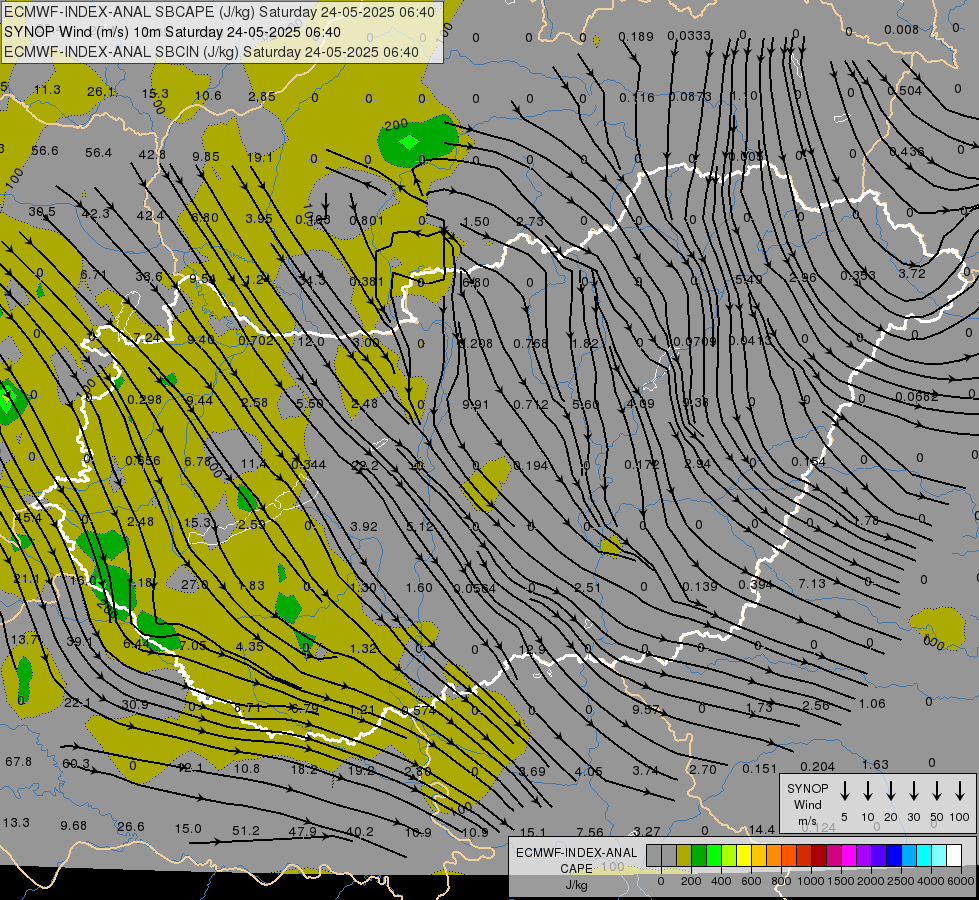This screenshot has width=979, height=900.
Task: Click the map value 0.712
Action: [531, 405]
